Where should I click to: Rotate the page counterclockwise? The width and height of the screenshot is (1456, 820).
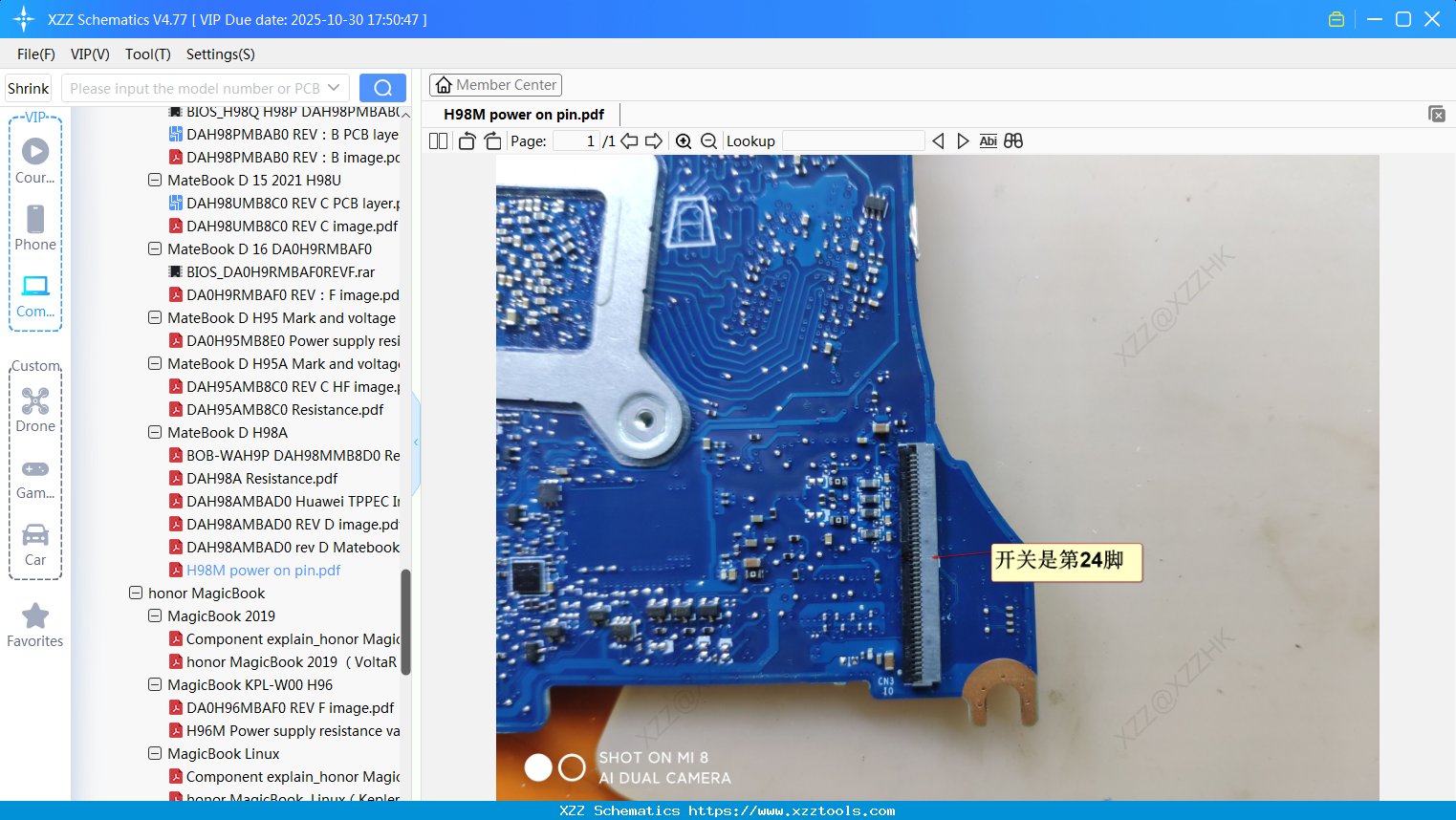467,141
